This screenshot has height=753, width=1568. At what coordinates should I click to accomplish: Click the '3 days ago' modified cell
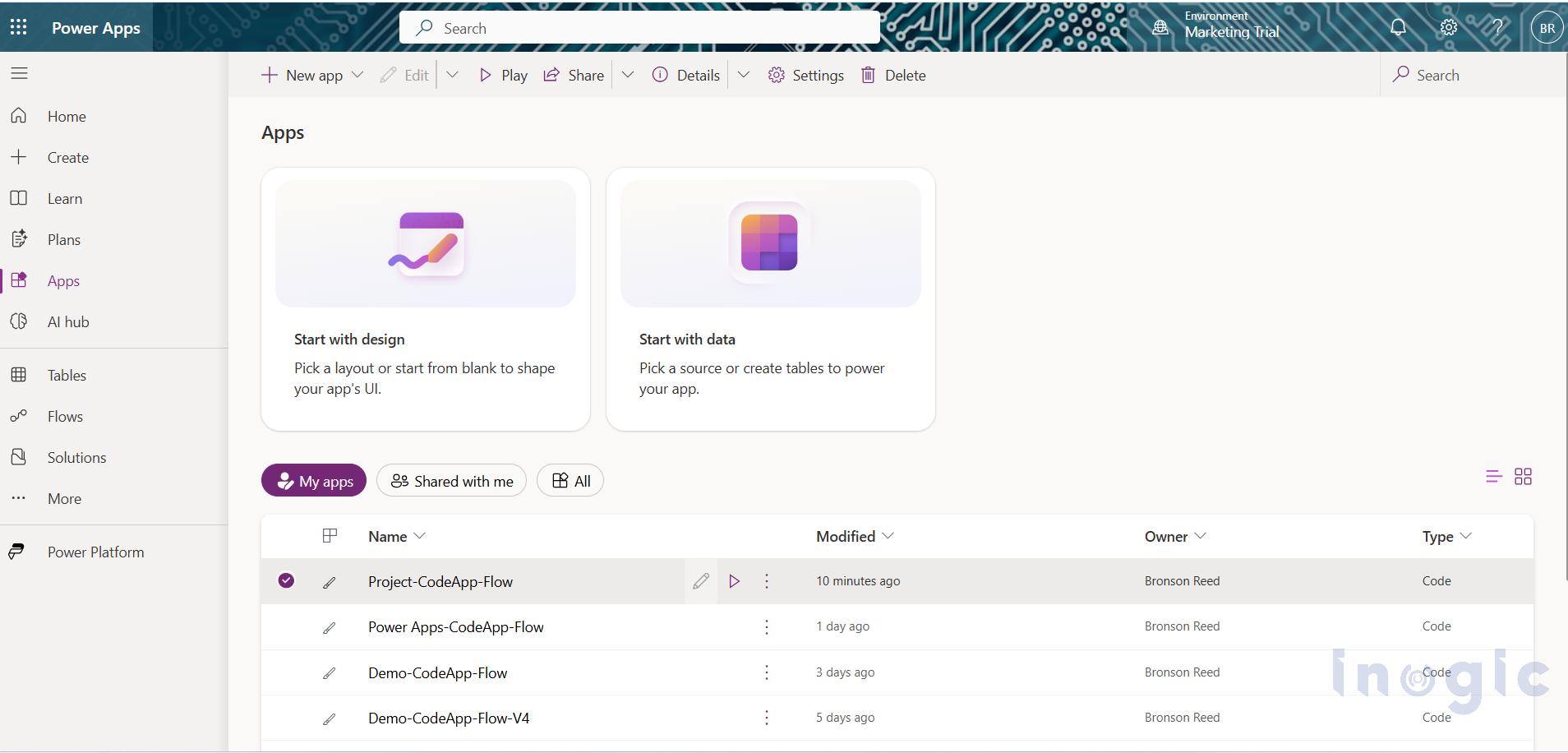tap(845, 672)
